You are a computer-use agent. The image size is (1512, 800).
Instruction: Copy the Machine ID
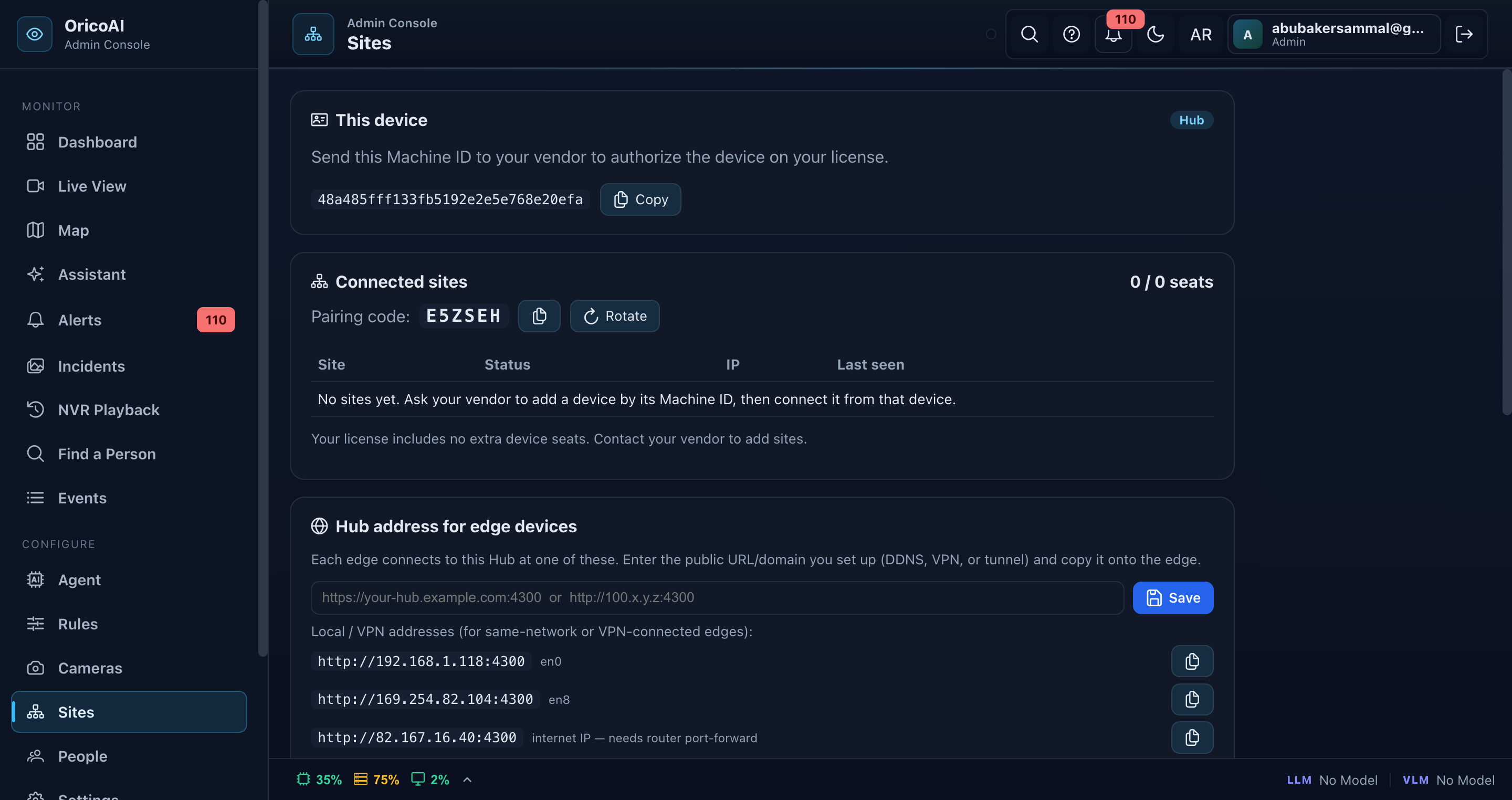[x=640, y=199]
